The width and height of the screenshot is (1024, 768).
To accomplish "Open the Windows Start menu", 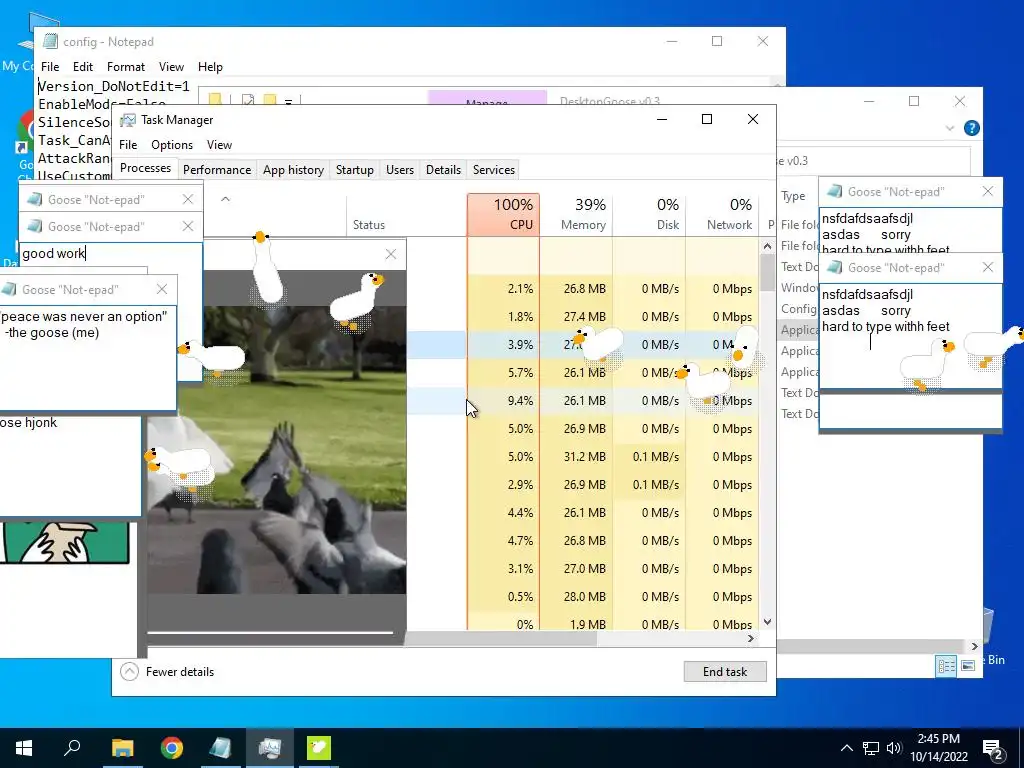I will click(x=24, y=748).
